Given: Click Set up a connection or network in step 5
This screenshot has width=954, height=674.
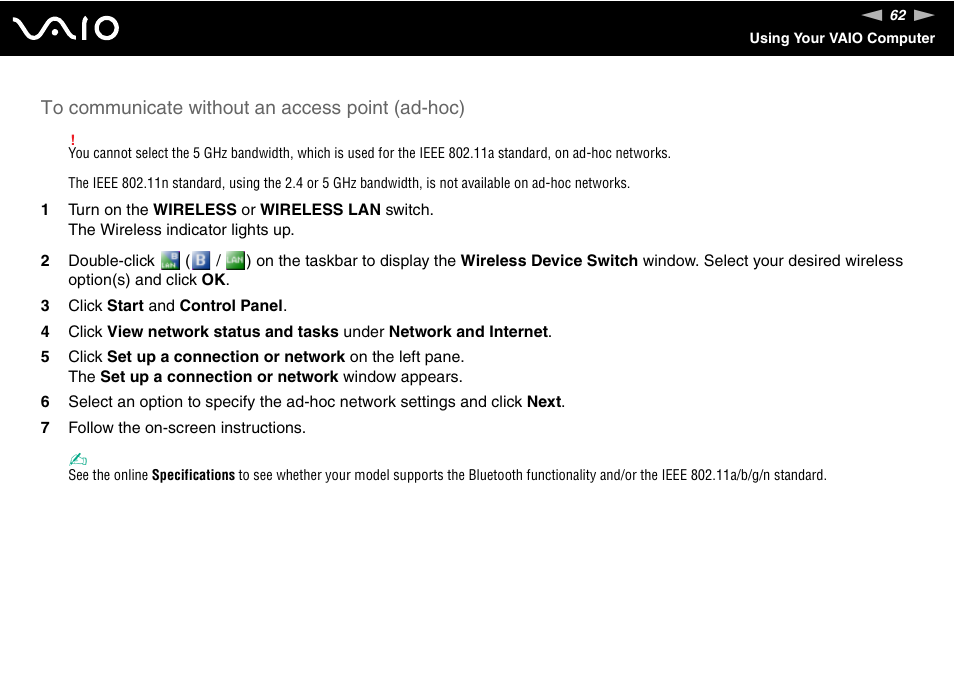Looking at the screenshot, I should (x=226, y=357).
